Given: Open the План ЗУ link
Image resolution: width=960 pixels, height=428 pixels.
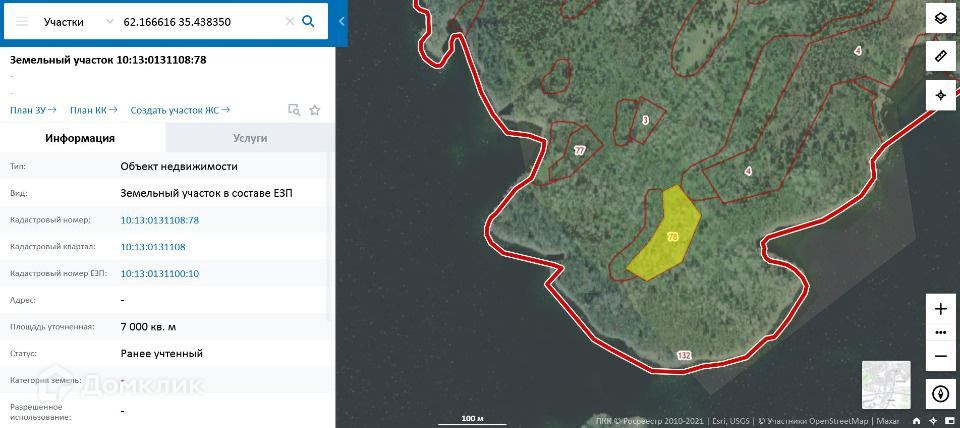Looking at the screenshot, I should click(33, 110).
